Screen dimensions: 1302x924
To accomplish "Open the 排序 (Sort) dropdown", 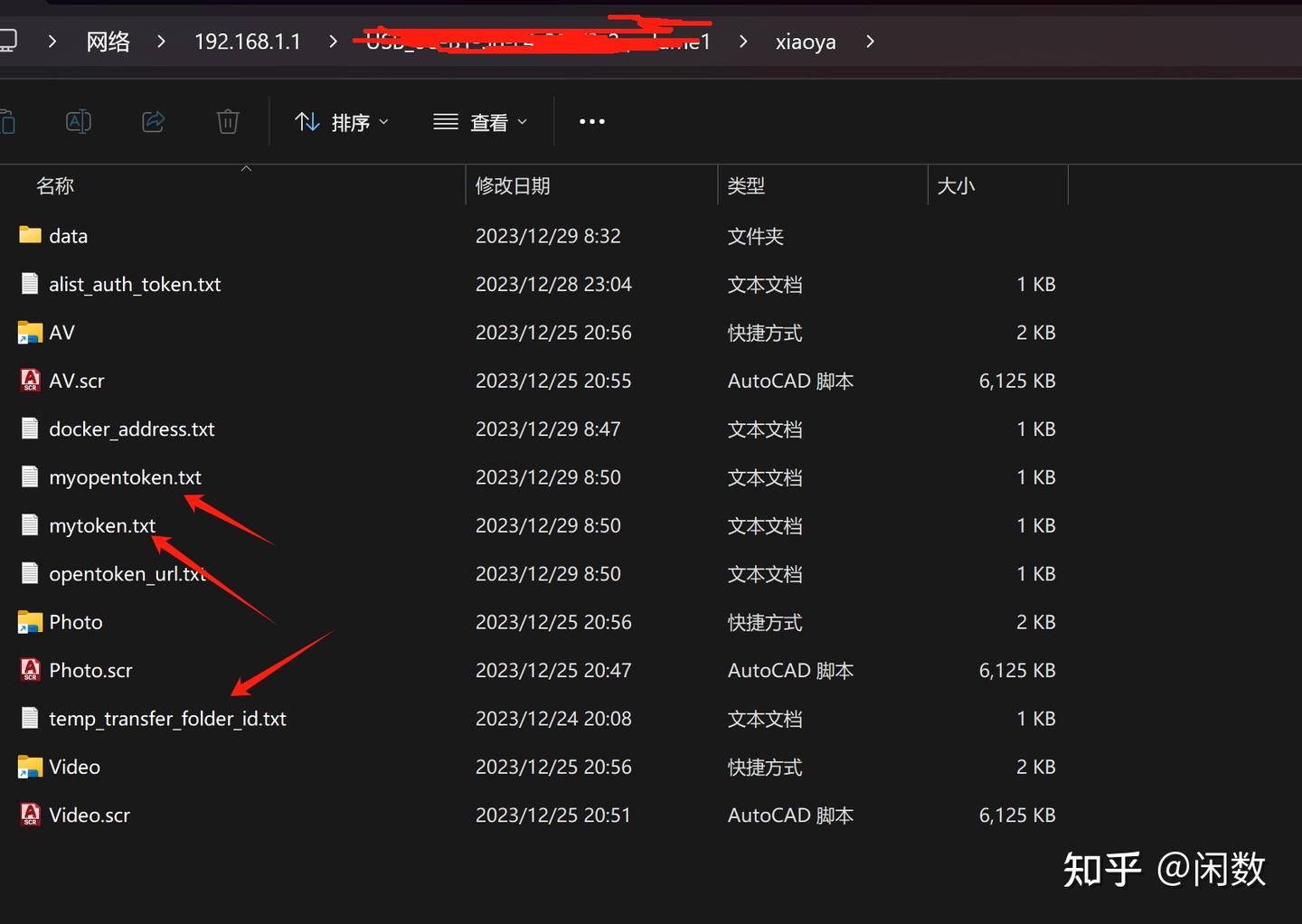I will coord(342,121).
